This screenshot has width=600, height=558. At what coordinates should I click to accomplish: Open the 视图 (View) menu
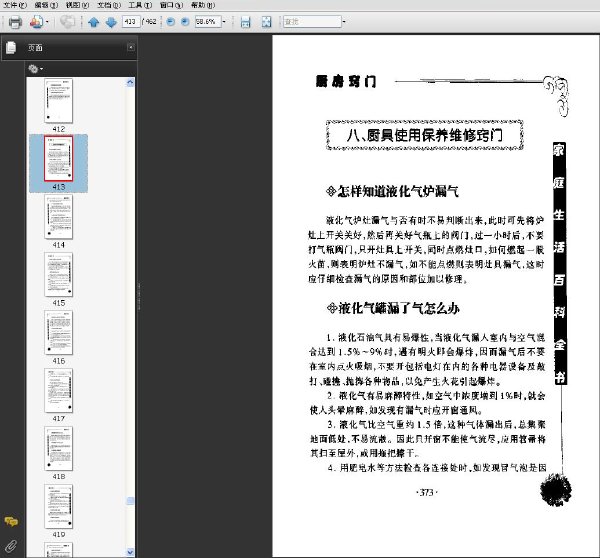[77, 5]
